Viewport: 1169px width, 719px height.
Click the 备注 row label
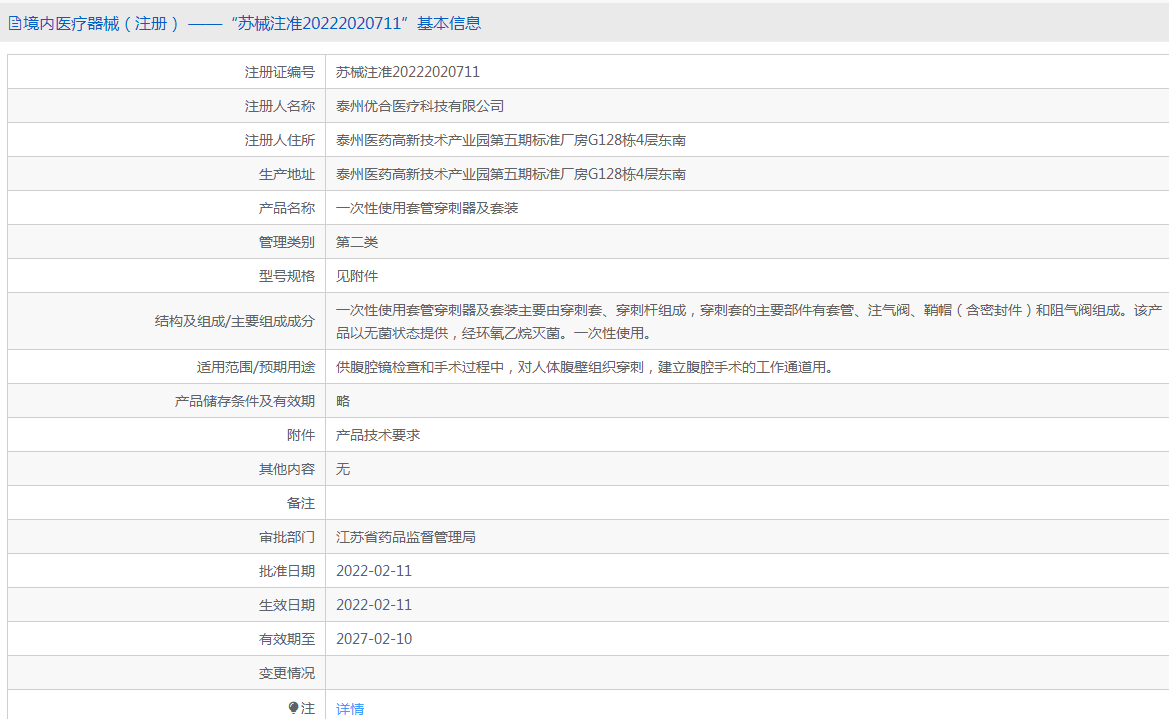tap(301, 503)
